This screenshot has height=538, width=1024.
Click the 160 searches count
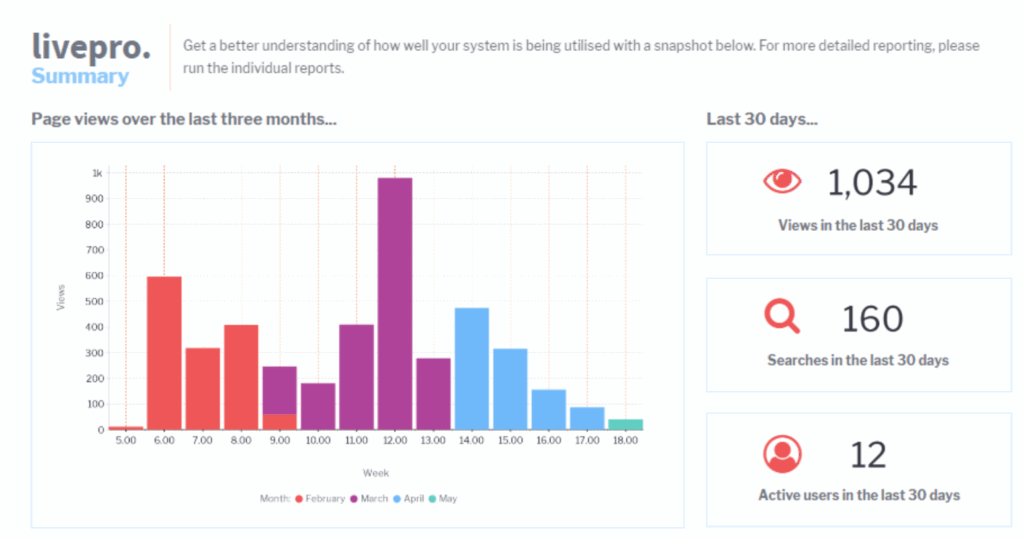(x=872, y=318)
